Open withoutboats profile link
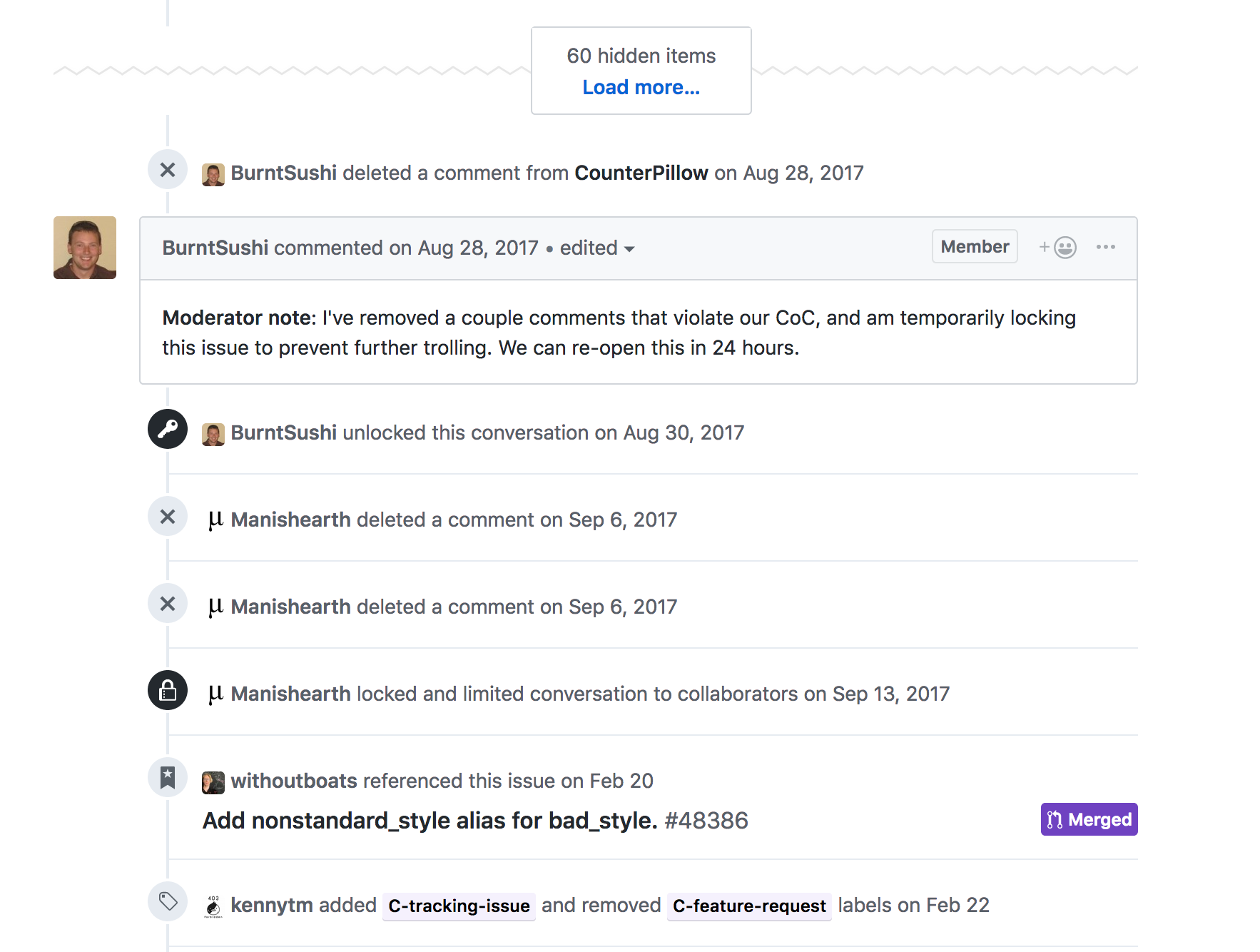This screenshot has width=1260, height=952. pos(294,781)
